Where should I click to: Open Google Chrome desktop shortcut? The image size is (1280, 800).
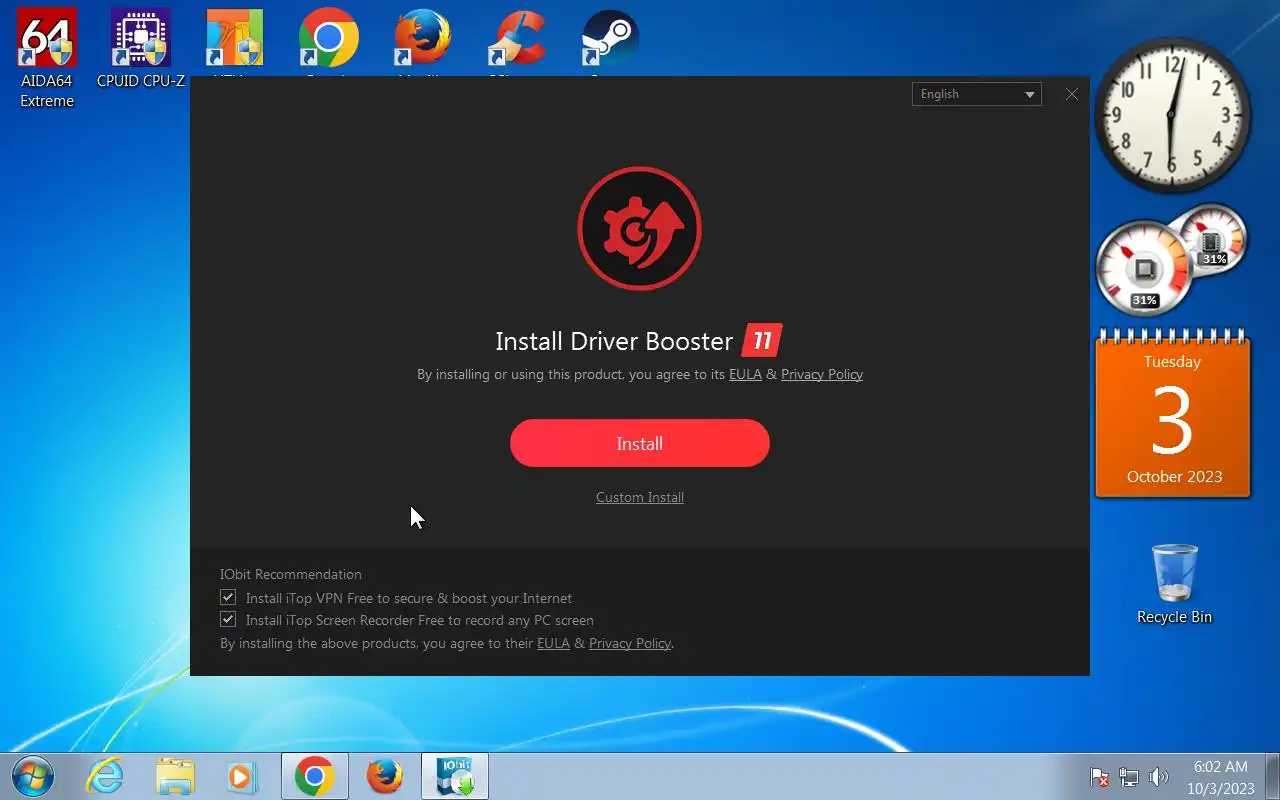point(328,42)
